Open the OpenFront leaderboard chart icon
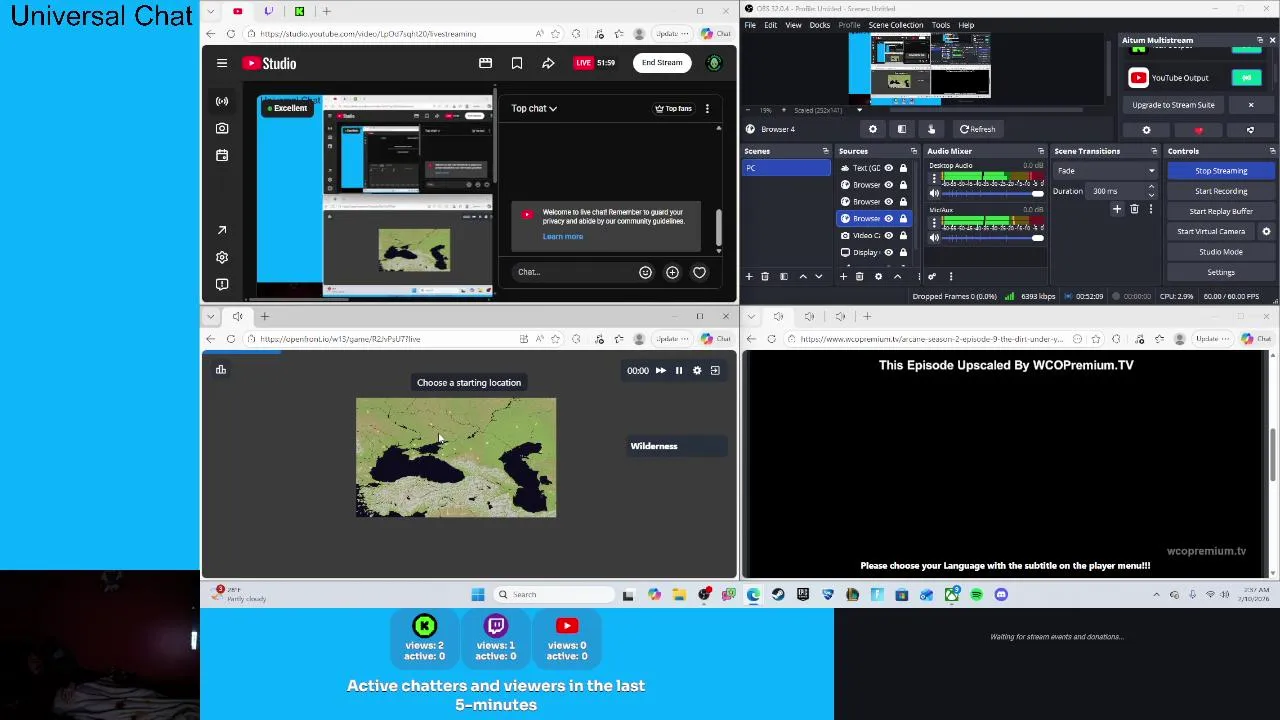 (x=221, y=370)
